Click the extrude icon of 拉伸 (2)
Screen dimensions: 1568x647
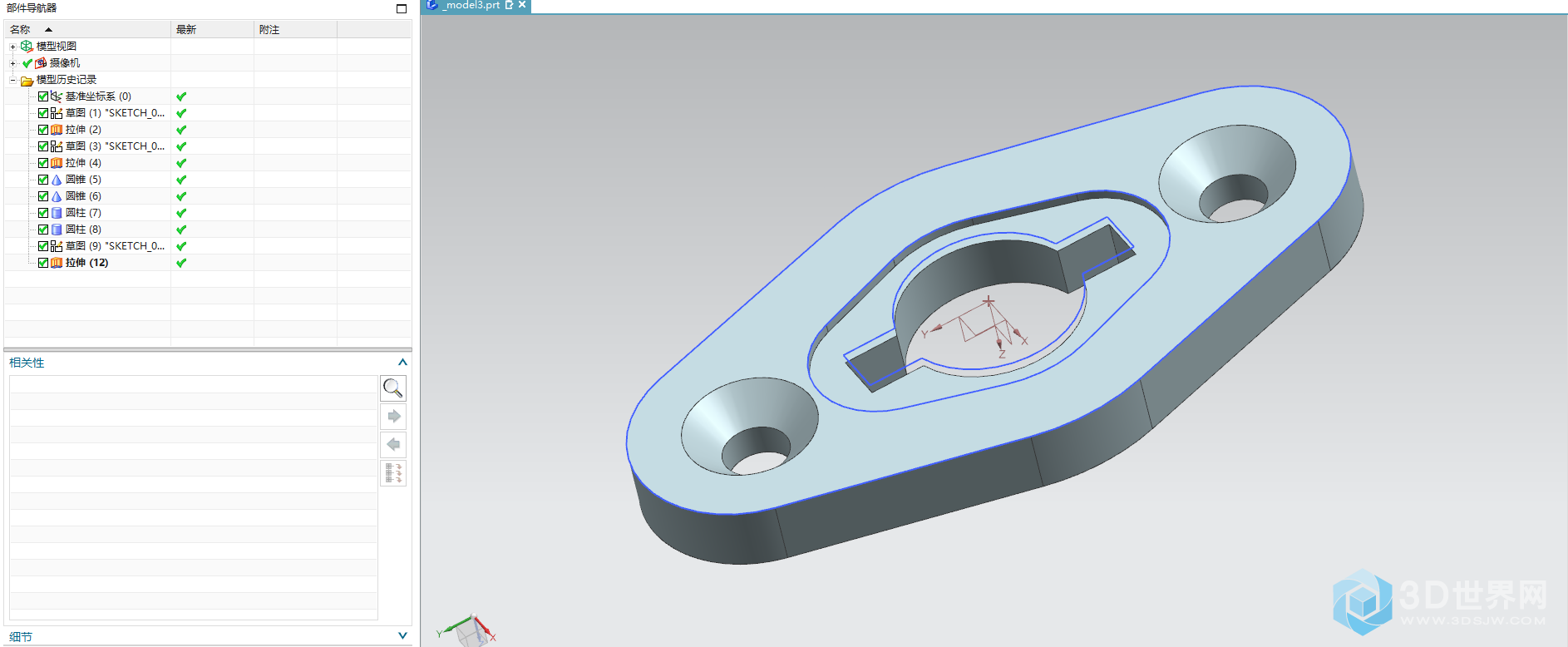(57, 130)
